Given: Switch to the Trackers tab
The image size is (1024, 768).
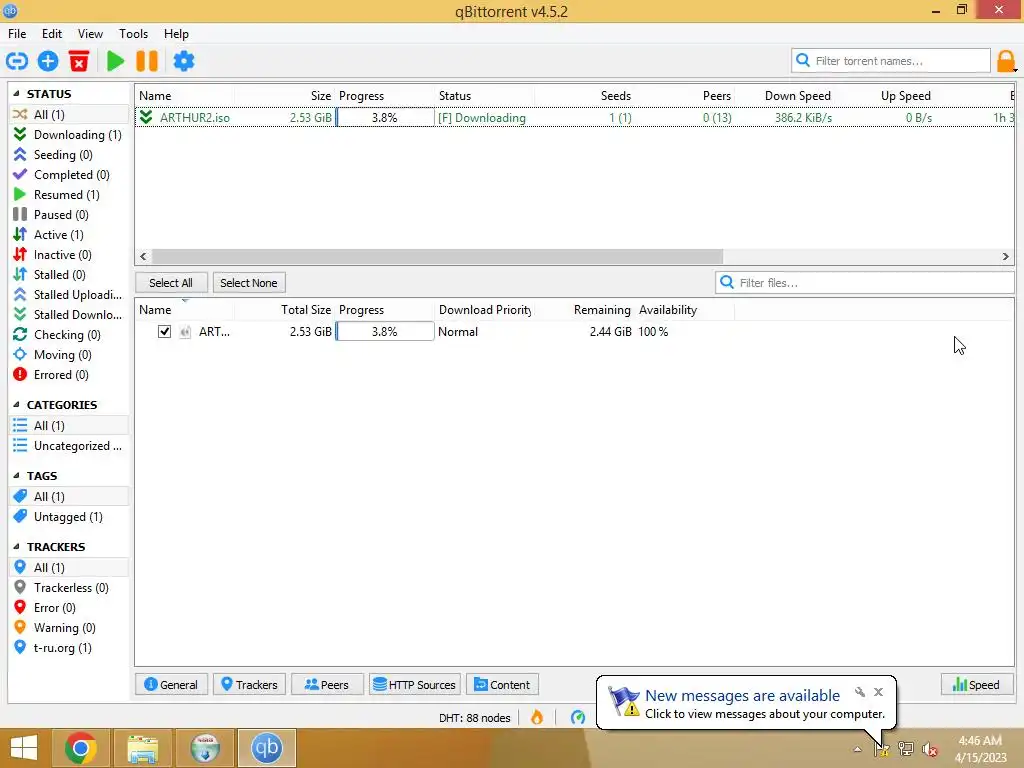Looking at the screenshot, I should pyautogui.click(x=249, y=684).
